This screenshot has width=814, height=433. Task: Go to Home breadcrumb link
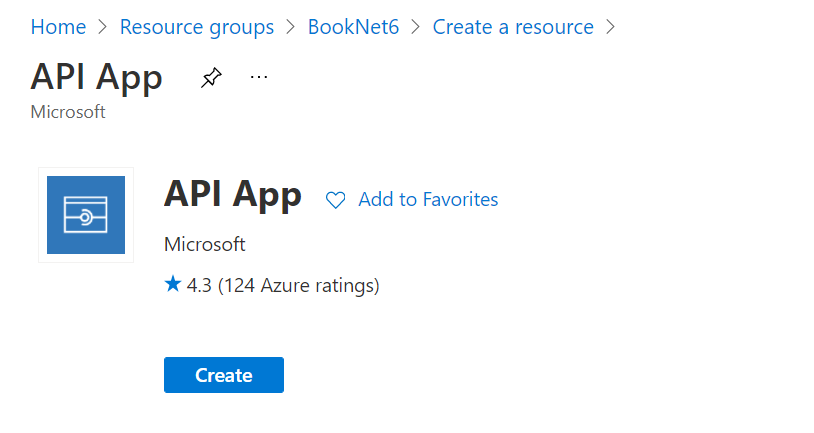58,26
